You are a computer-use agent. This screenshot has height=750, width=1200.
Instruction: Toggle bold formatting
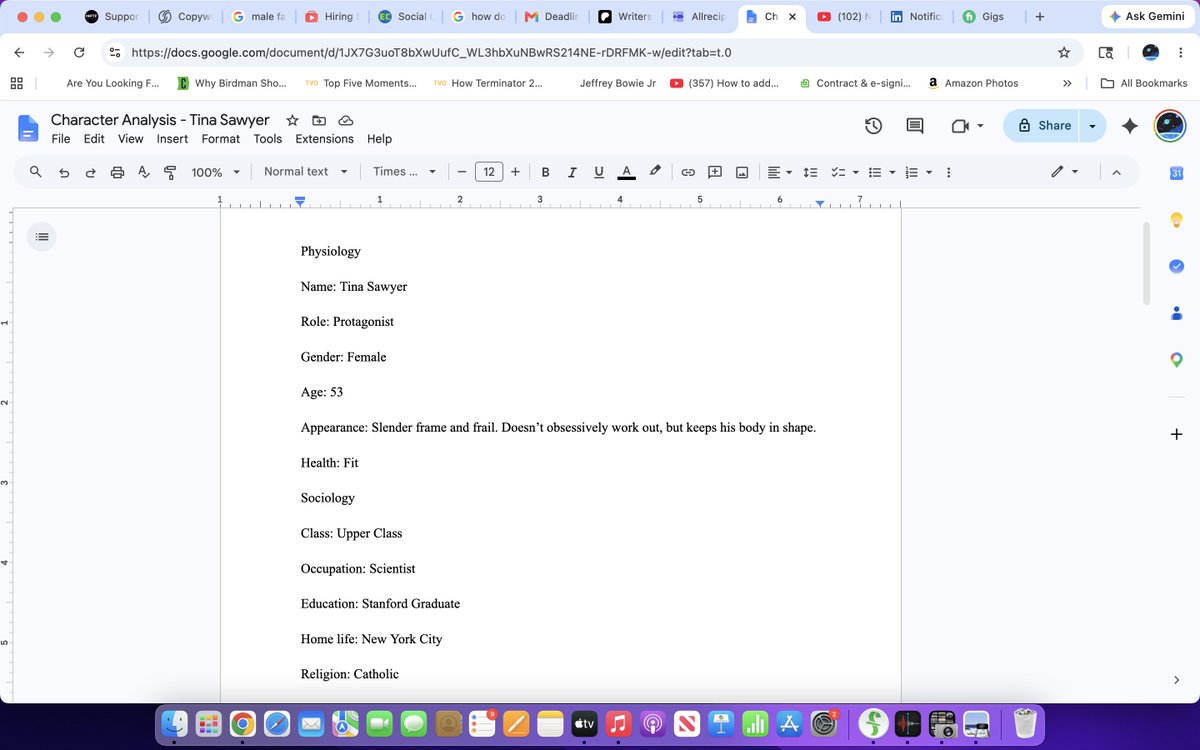(x=545, y=172)
